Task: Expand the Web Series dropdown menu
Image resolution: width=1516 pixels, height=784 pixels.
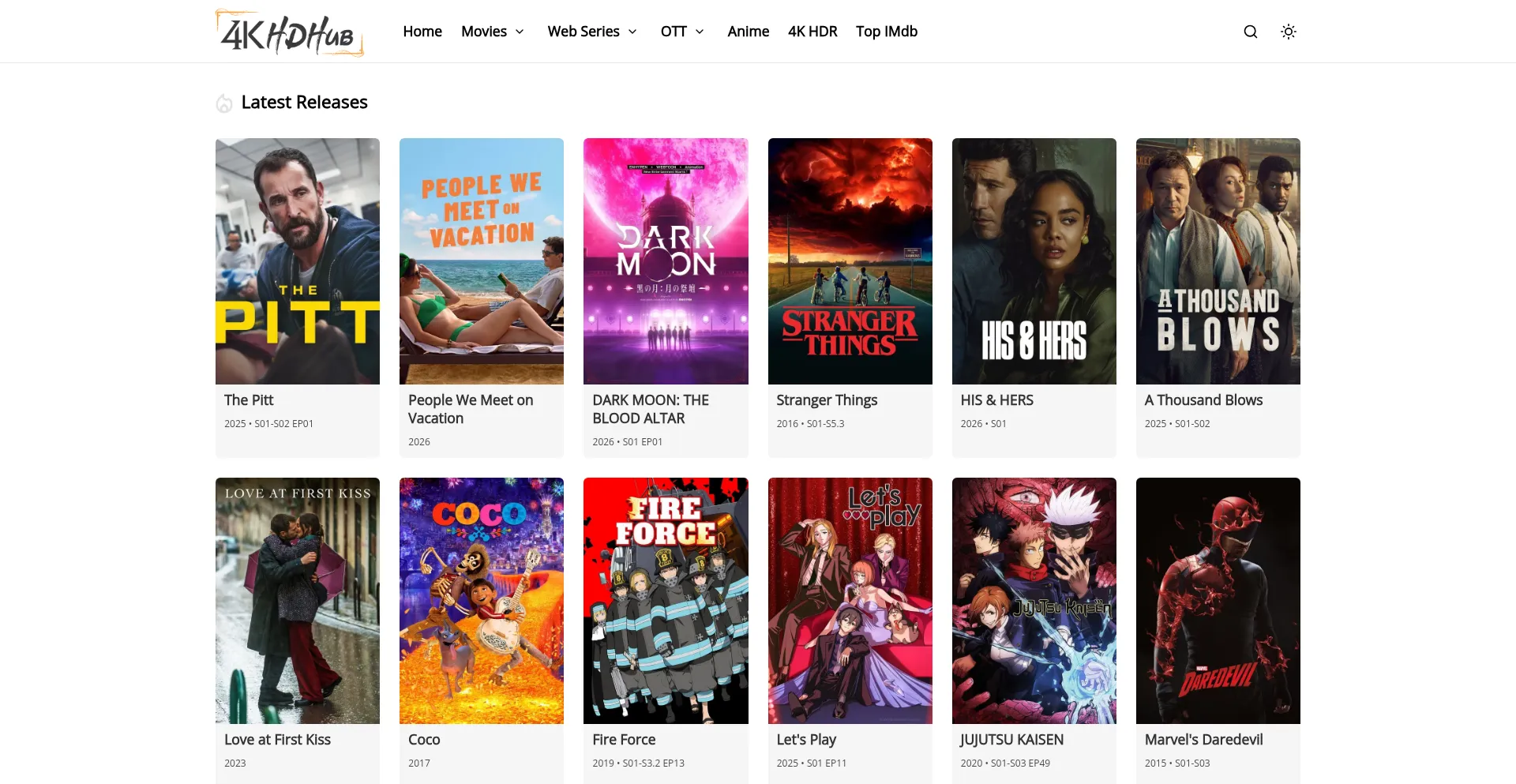Action: 592,32
